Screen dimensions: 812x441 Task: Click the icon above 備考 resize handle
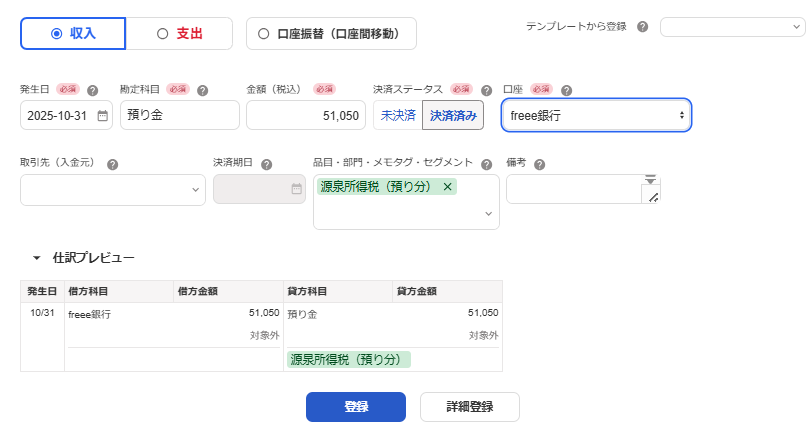(650, 179)
